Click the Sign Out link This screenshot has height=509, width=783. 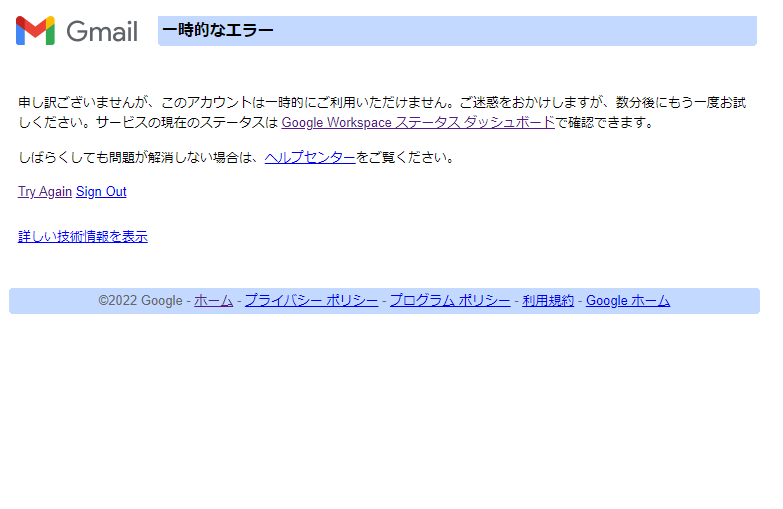101,192
